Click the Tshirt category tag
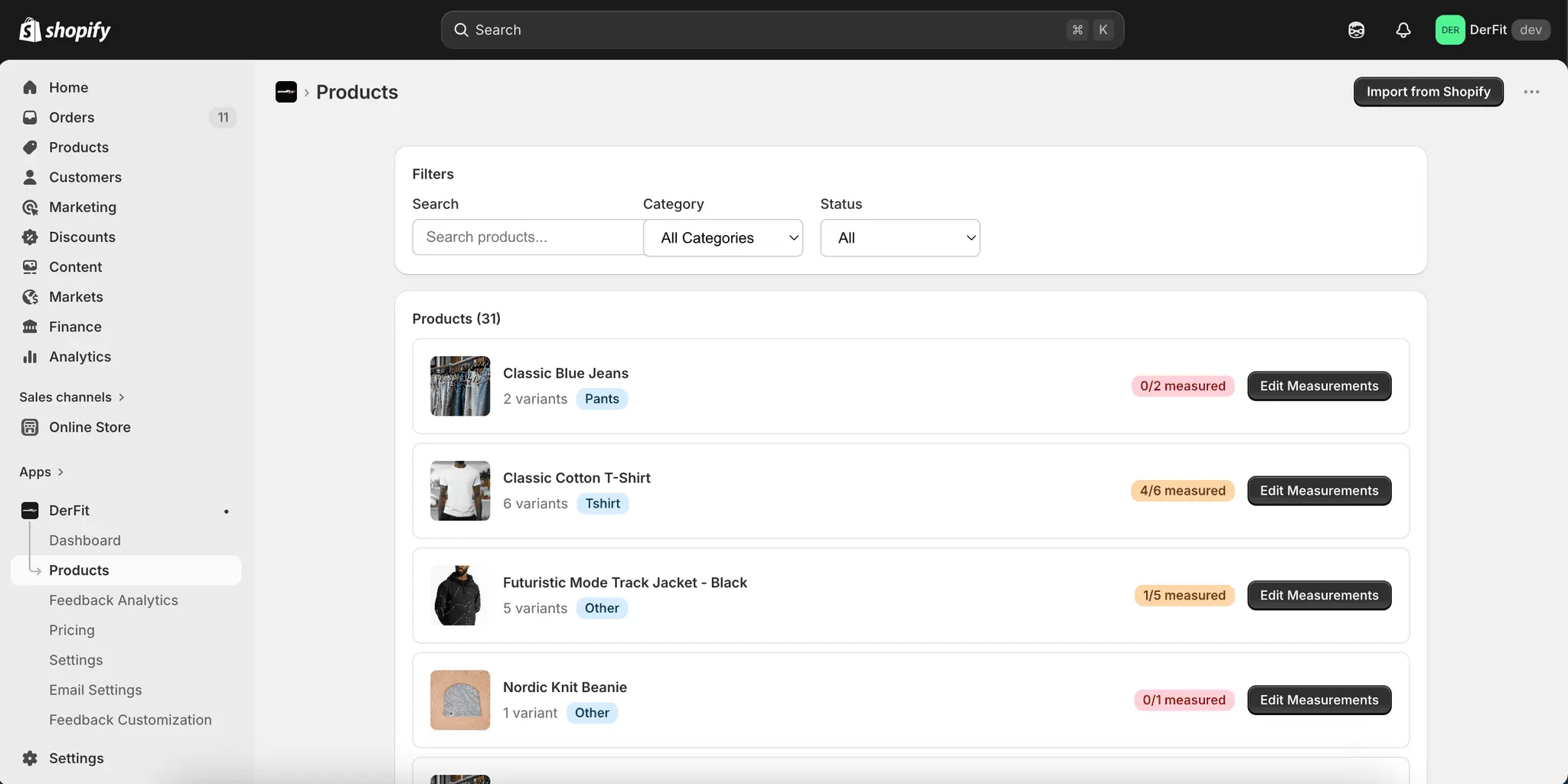Screen dimensions: 1568x784 click(x=603, y=504)
